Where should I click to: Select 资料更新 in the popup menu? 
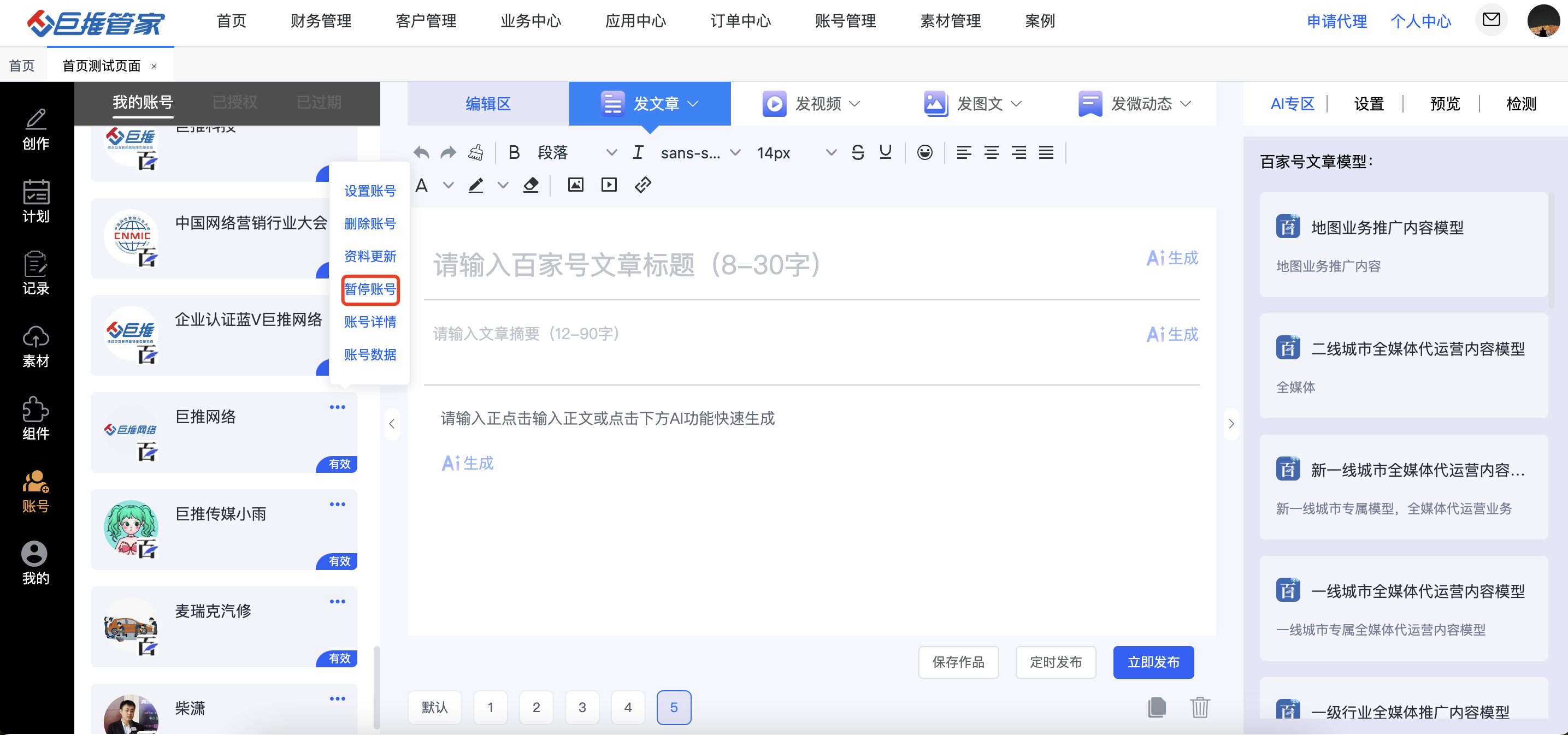tap(370, 256)
